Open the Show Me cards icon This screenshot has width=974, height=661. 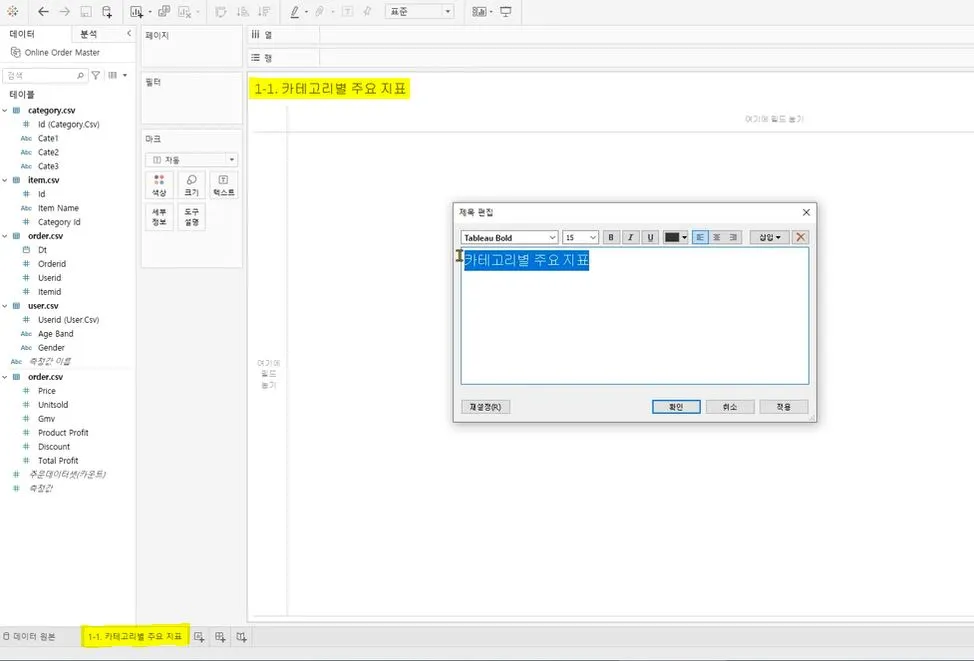tap(478, 12)
